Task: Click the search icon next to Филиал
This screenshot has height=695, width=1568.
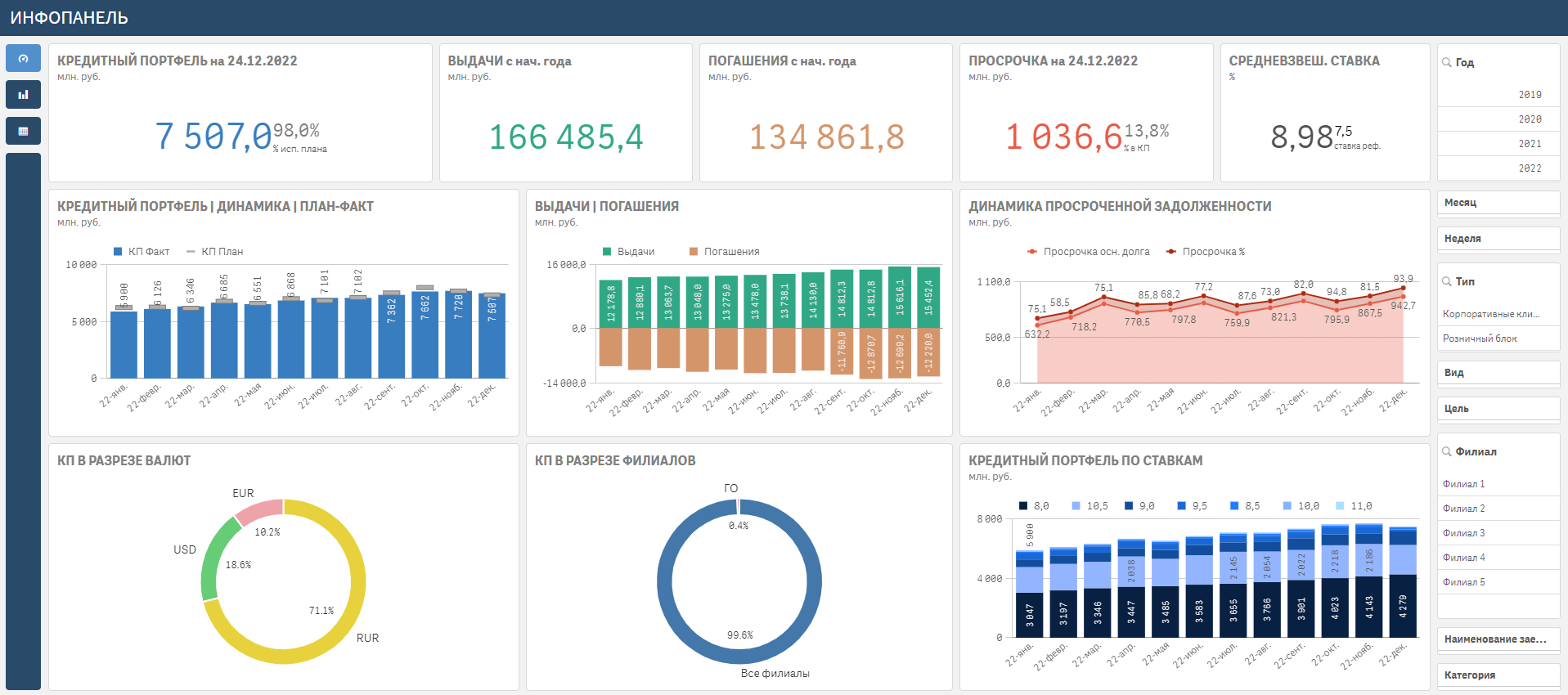Action: pyautogui.click(x=1446, y=451)
